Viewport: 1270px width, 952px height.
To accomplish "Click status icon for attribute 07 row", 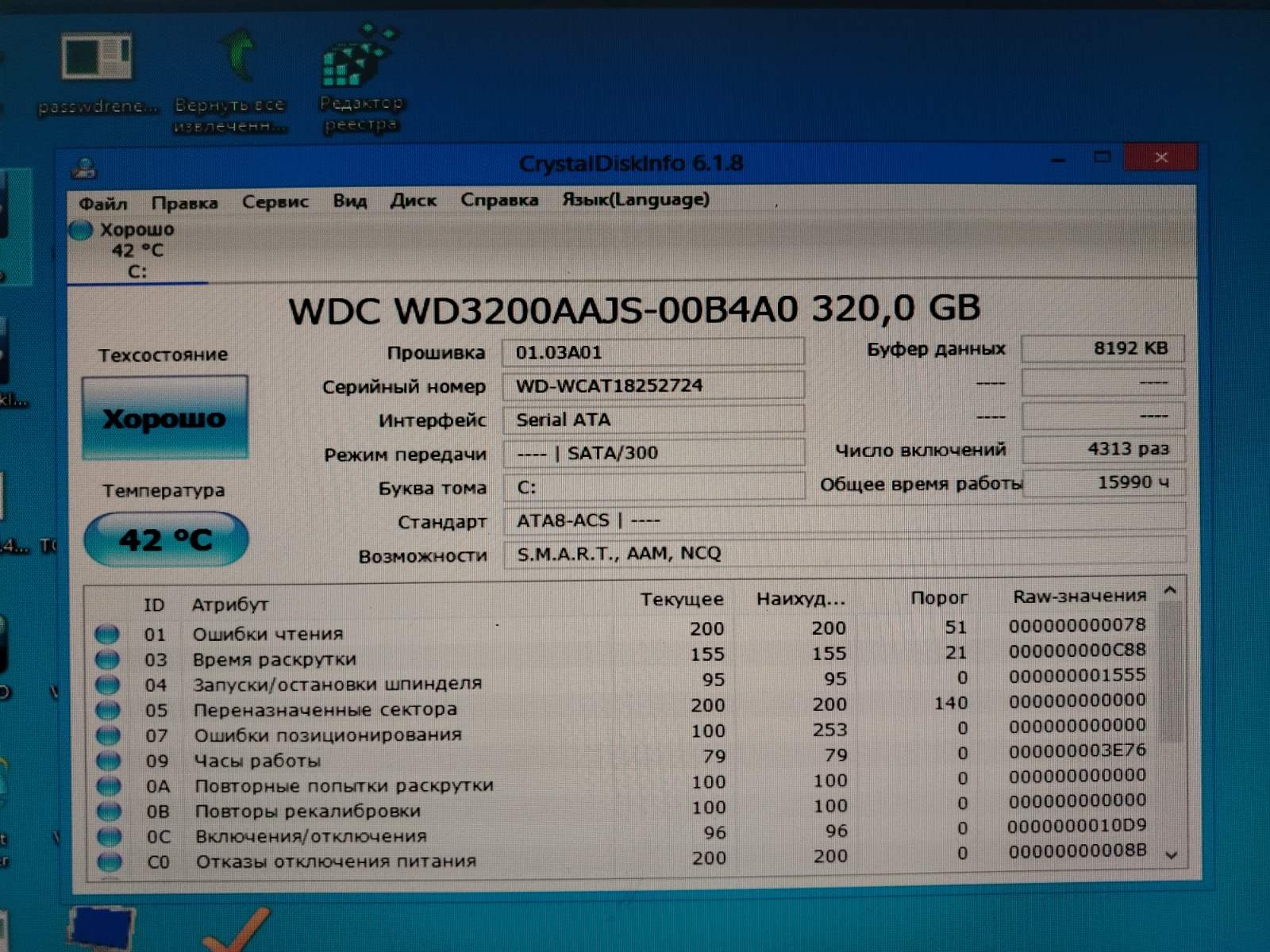I will pyautogui.click(x=109, y=735).
